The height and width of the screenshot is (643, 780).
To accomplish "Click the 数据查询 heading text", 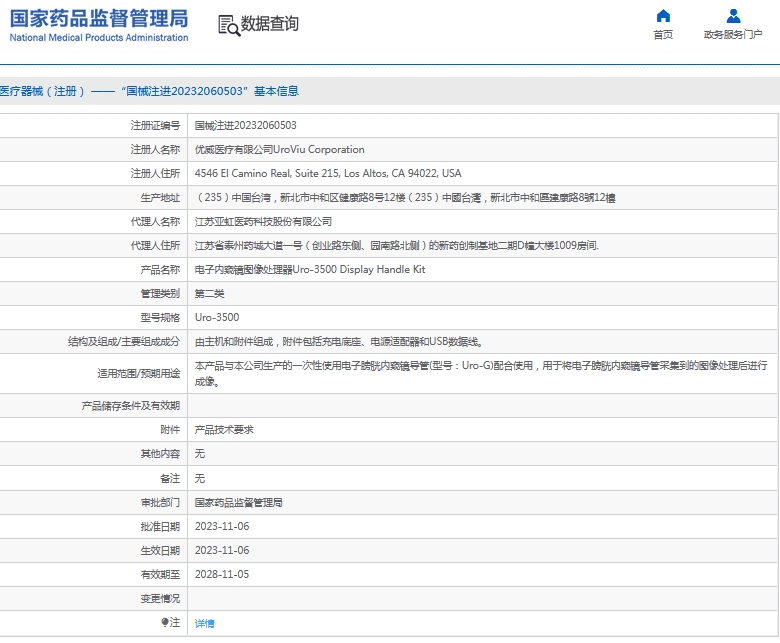I will click(270, 23).
